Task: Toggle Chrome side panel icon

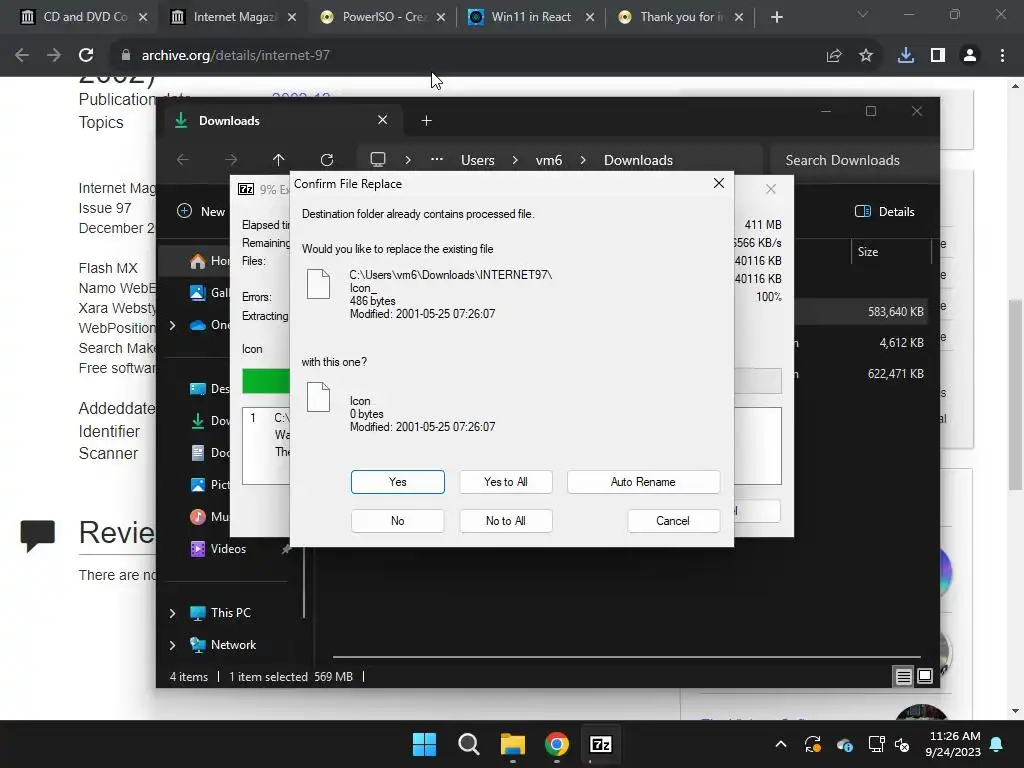Action: 938,56
